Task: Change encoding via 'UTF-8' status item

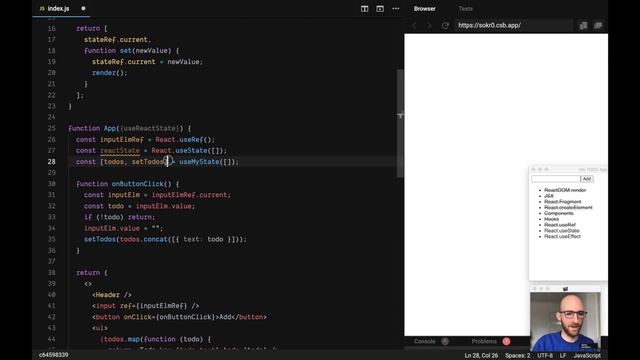Action: pyautogui.click(x=545, y=356)
